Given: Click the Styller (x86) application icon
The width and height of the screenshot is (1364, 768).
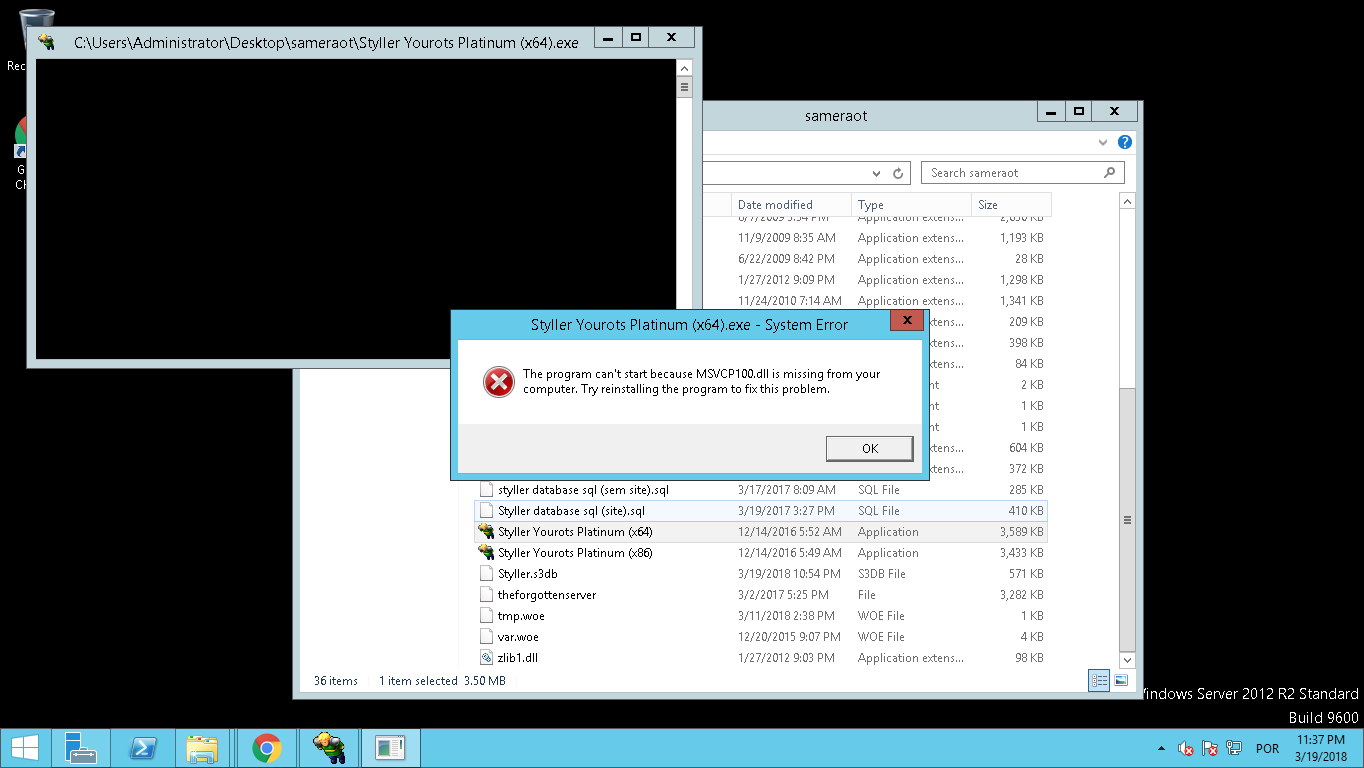Looking at the screenshot, I should [486, 553].
